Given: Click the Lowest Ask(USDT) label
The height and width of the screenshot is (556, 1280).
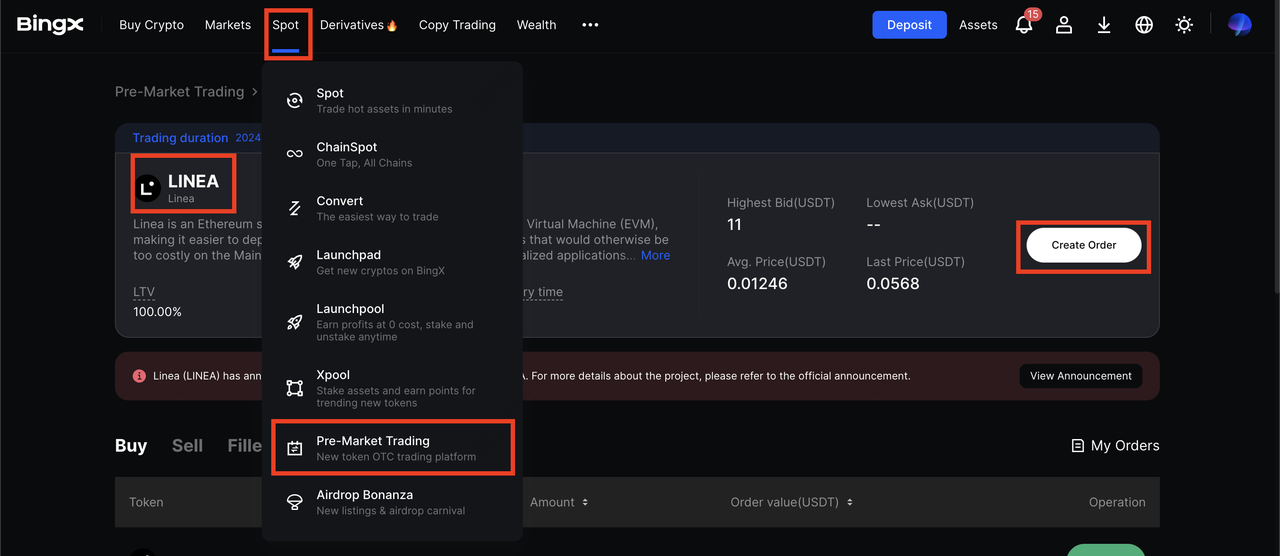Looking at the screenshot, I should (x=920, y=203).
